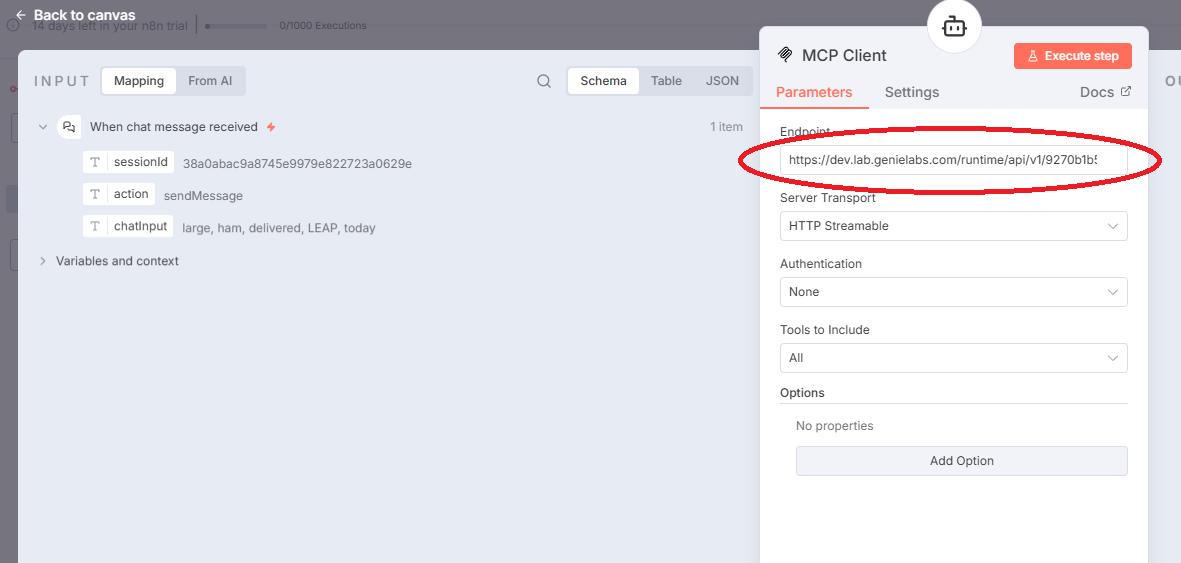Show input in Schema view

pyautogui.click(x=603, y=81)
